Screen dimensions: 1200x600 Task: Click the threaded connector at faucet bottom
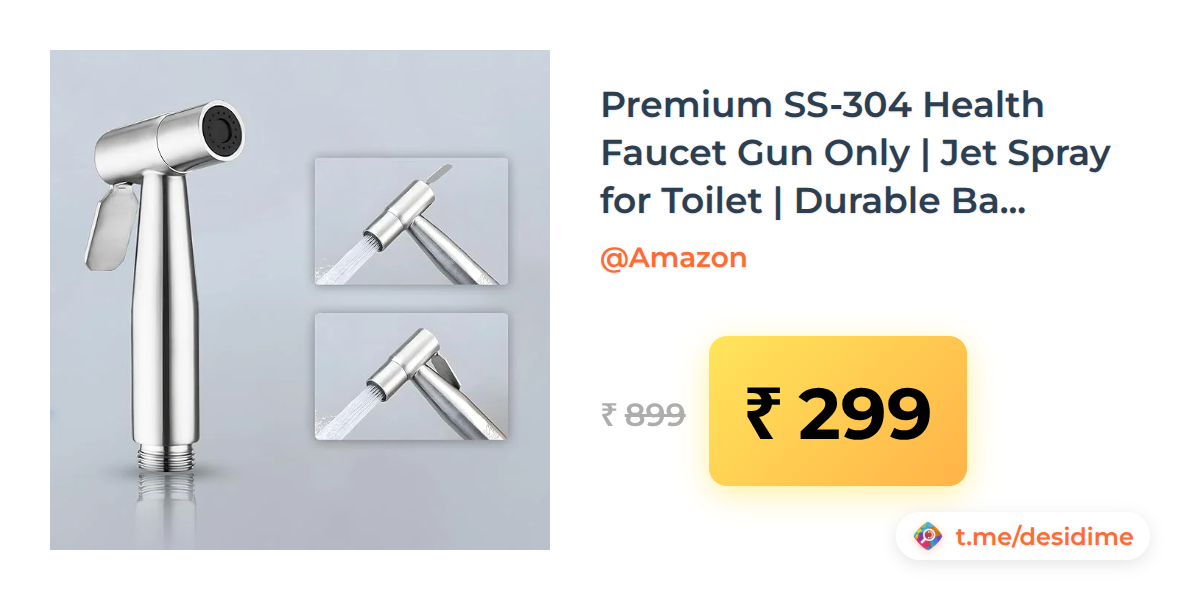coord(165,460)
